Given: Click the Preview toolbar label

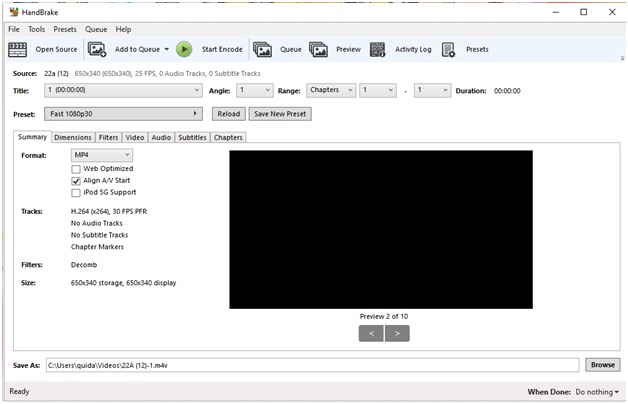Looking at the screenshot, I should pos(348,50).
